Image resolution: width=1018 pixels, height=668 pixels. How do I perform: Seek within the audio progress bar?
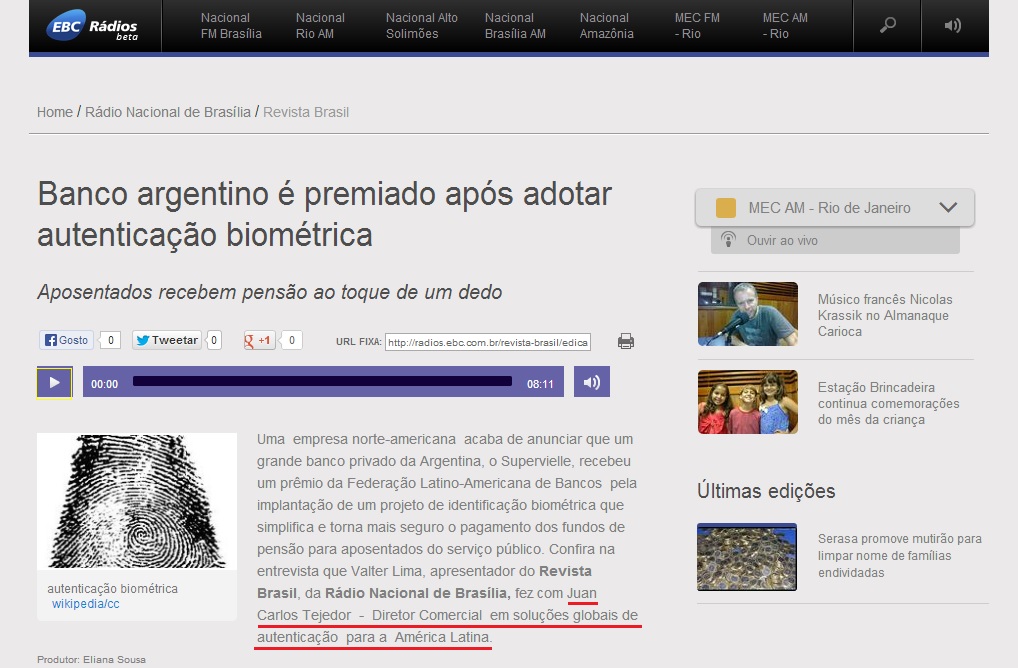(322, 382)
